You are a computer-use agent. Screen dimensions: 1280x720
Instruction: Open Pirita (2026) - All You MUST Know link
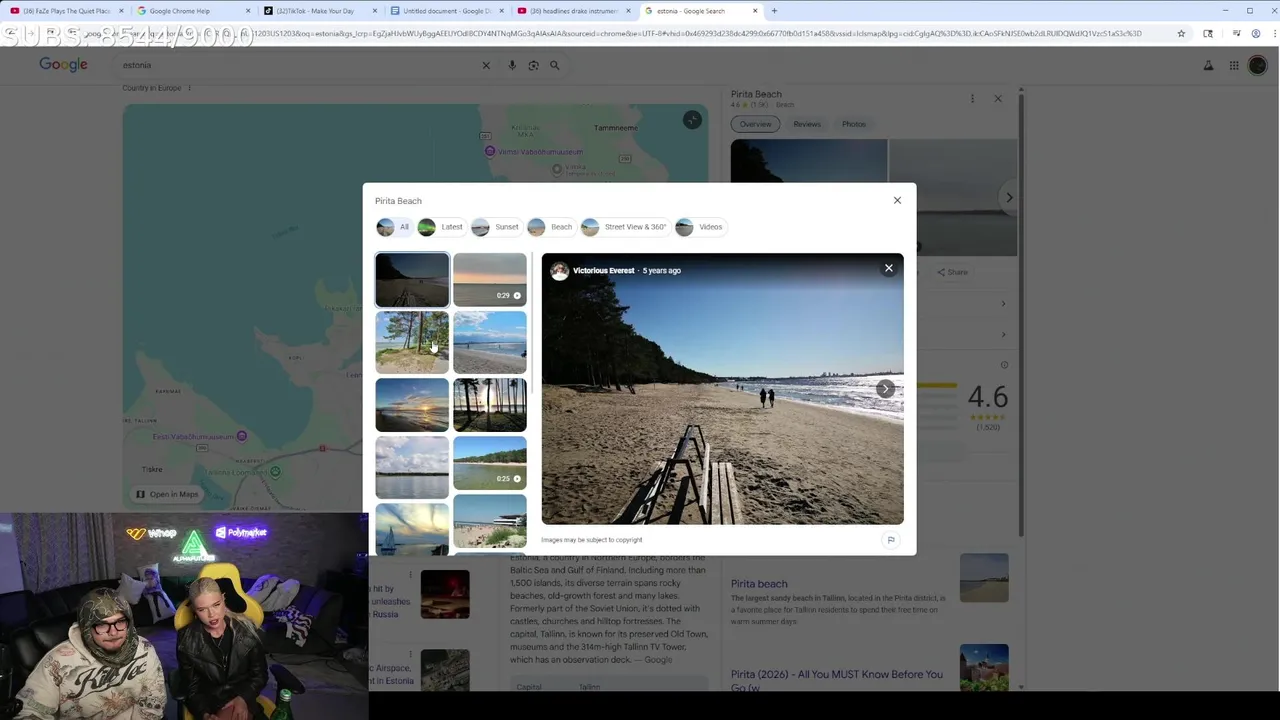tap(836, 680)
